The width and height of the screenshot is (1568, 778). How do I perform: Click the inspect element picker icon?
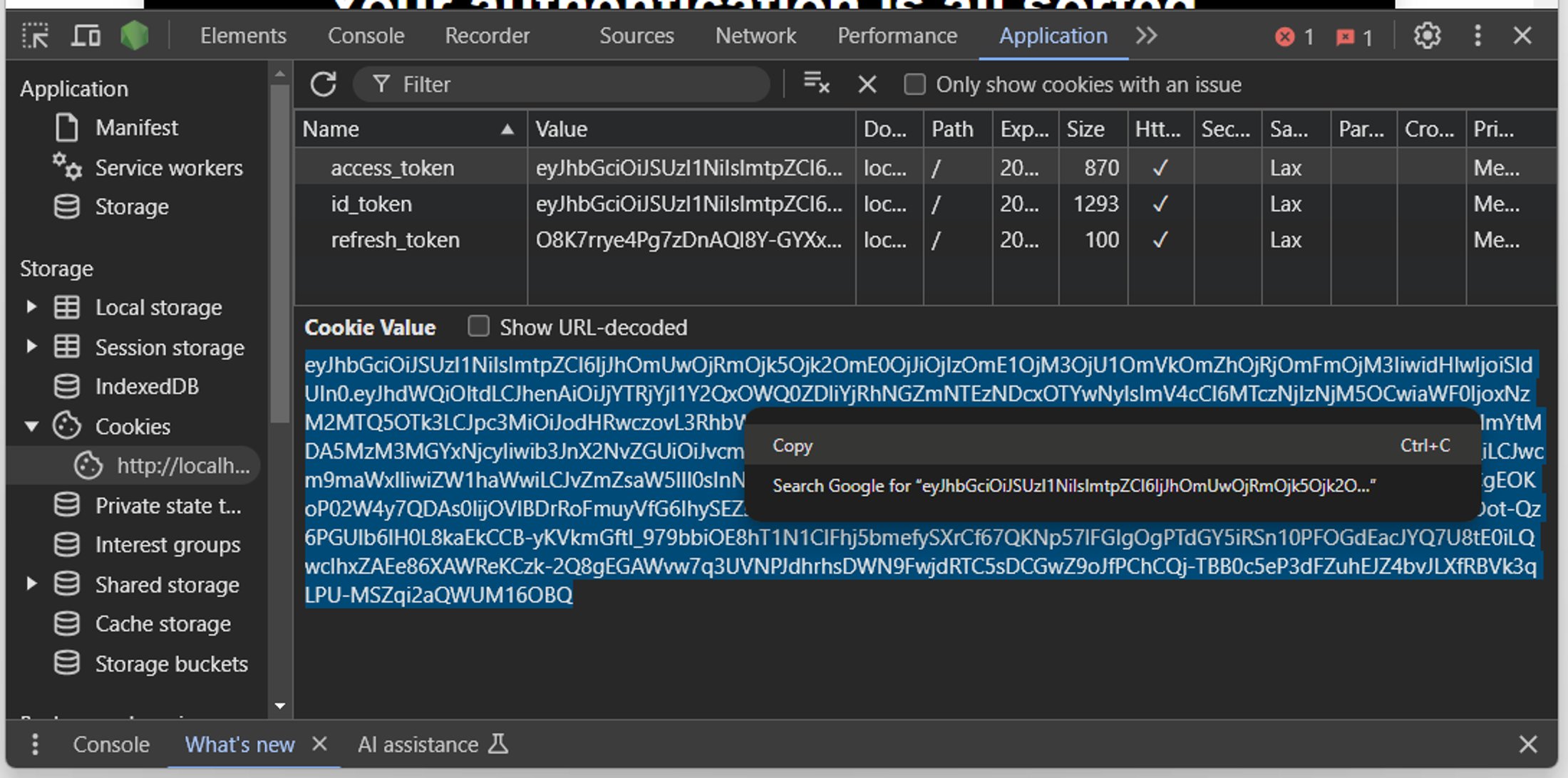coord(35,36)
